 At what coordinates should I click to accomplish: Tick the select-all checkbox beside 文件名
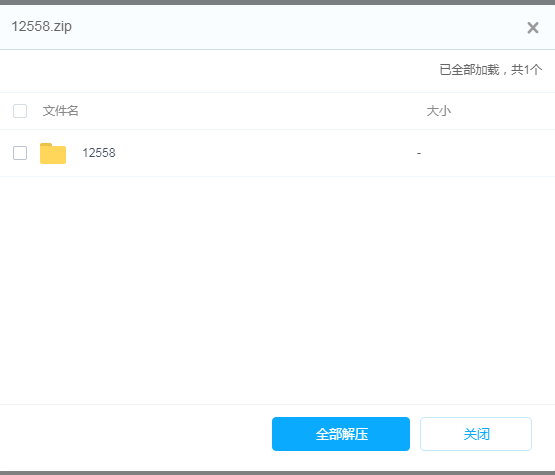pyautogui.click(x=20, y=111)
